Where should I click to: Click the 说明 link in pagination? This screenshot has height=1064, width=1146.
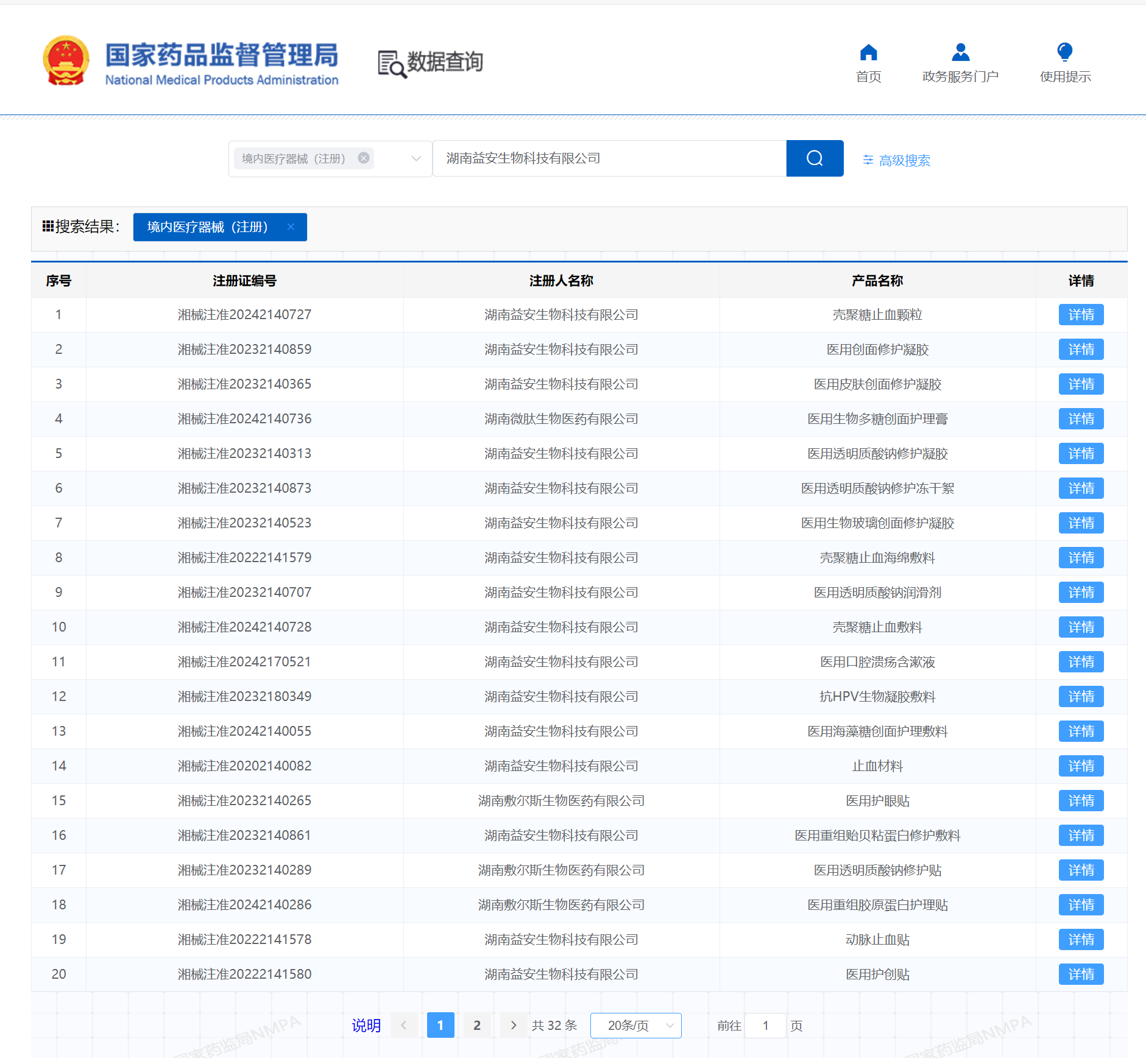(366, 1026)
